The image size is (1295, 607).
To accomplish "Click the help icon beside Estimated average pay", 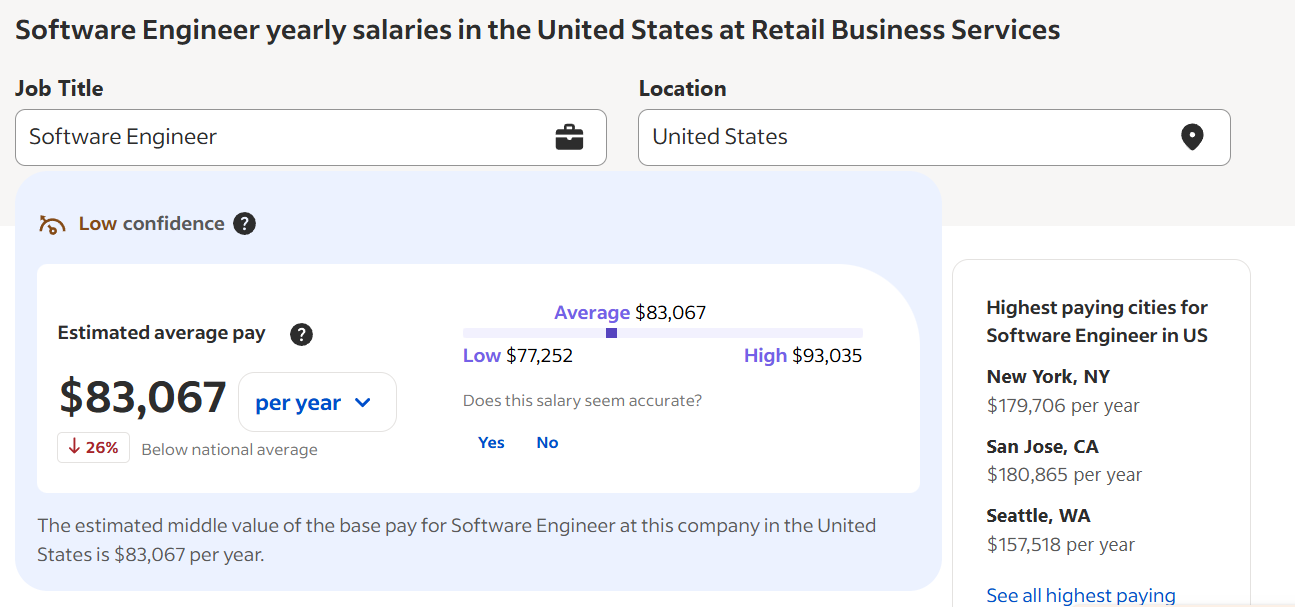I will tap(301, 335).
